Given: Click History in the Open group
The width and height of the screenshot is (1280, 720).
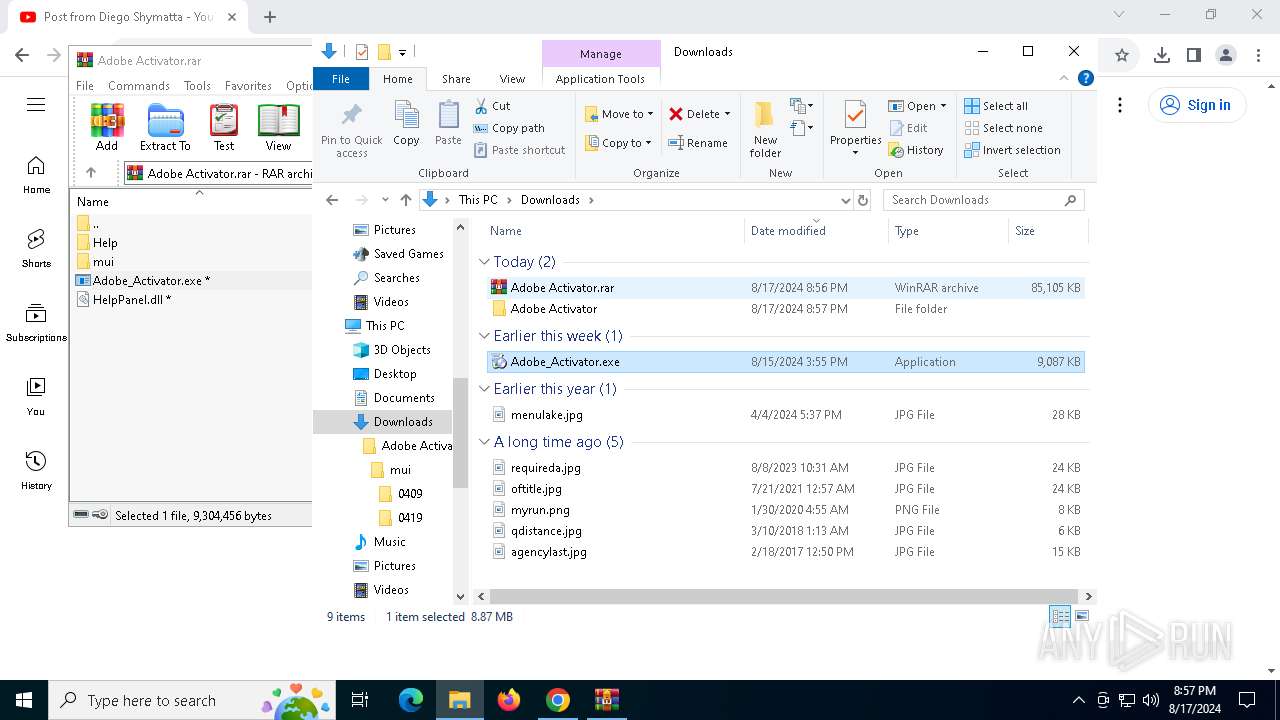Looking at the screenshot, I should 915,150.
